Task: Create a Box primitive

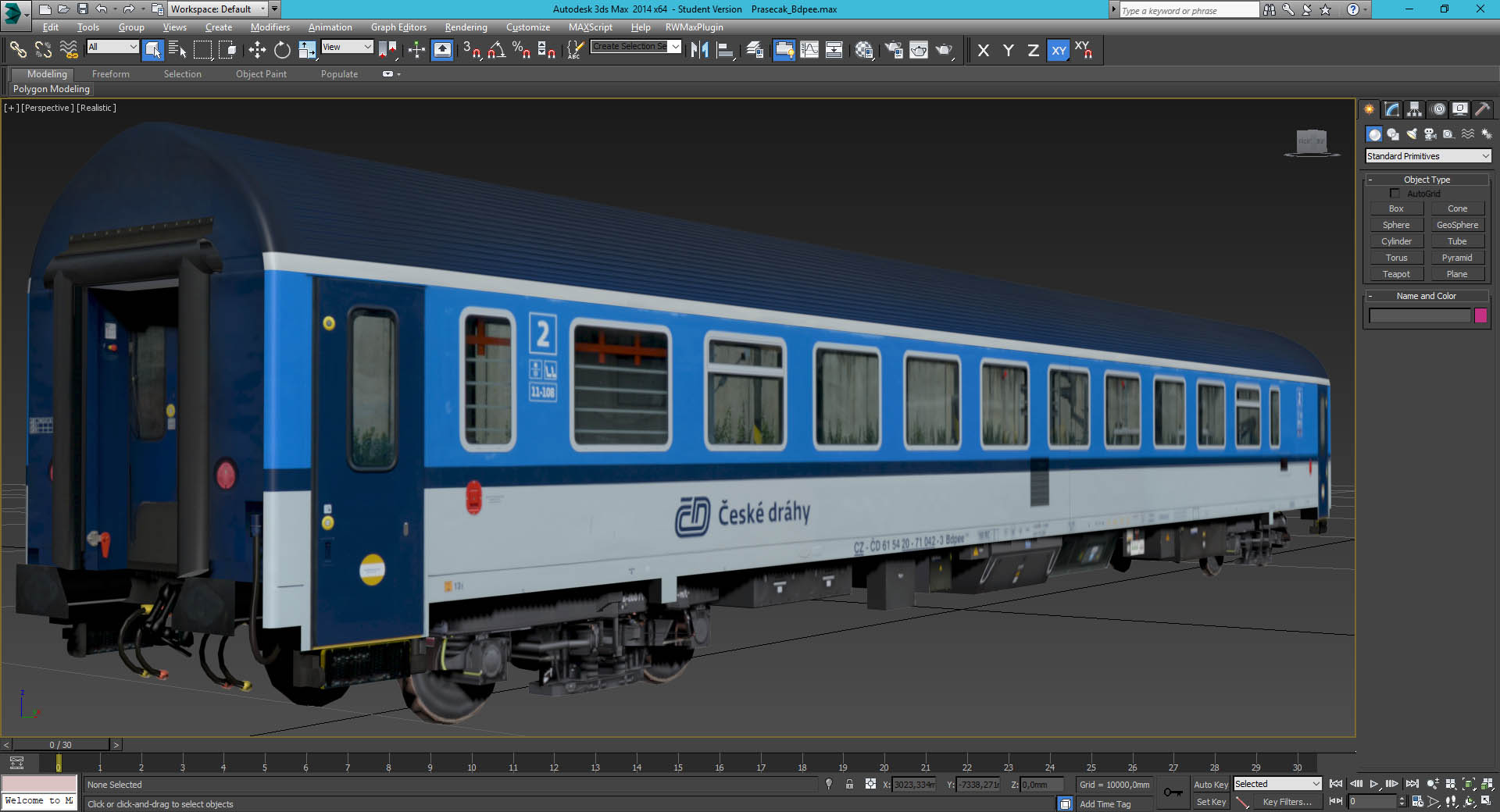Action: 1396,208
